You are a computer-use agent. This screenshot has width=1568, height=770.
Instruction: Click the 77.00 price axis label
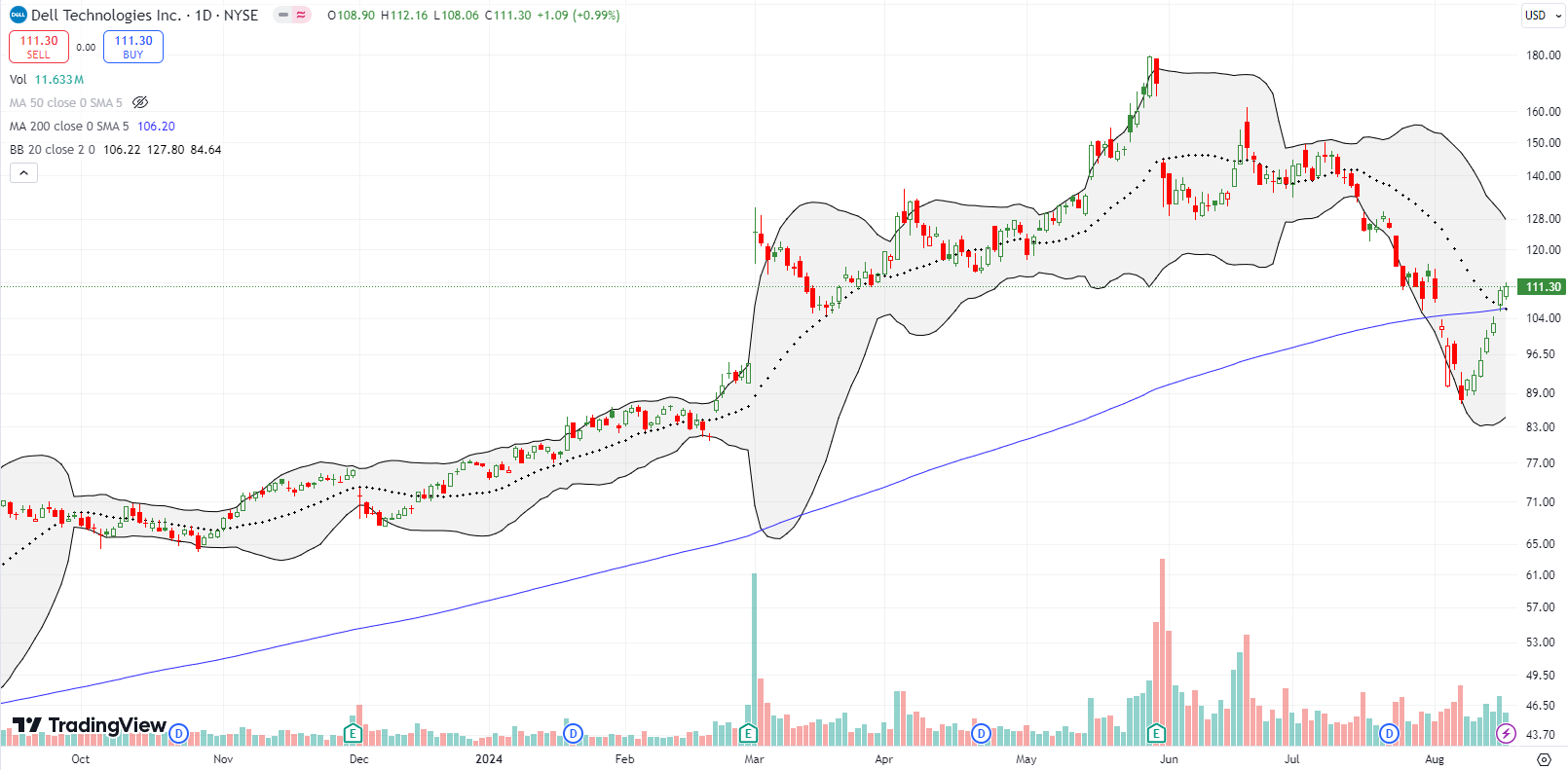click(x=1541, y=463)
